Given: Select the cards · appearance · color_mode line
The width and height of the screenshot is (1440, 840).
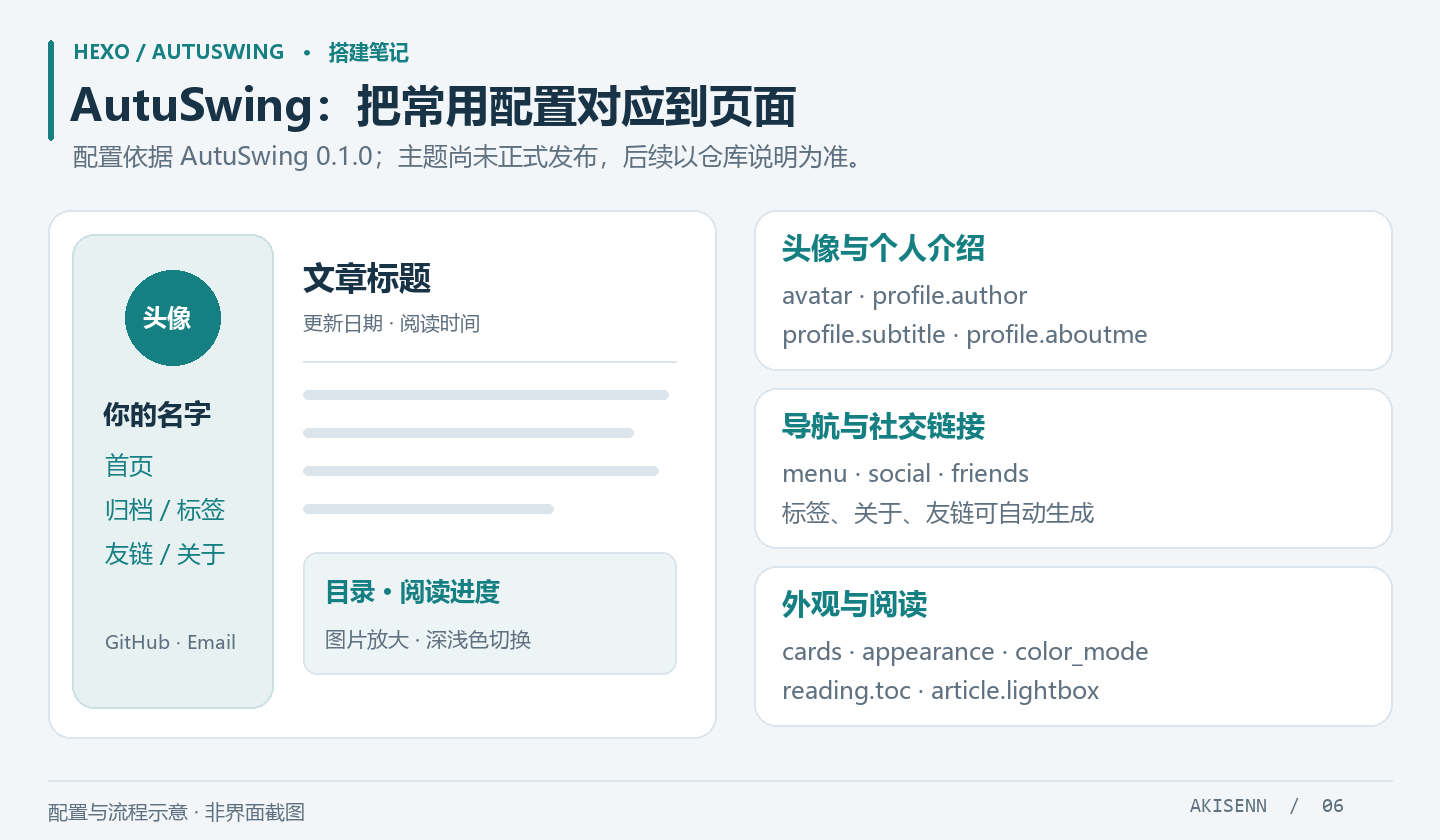Looking at the screenshot, I should click(965, 652).
